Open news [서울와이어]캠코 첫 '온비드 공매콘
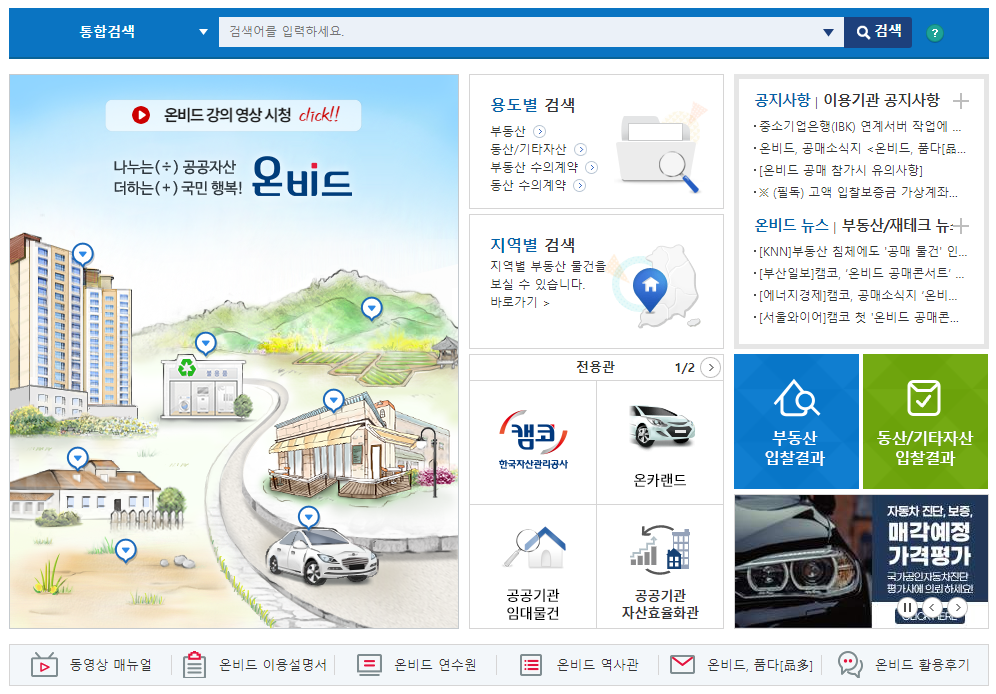 857,317
